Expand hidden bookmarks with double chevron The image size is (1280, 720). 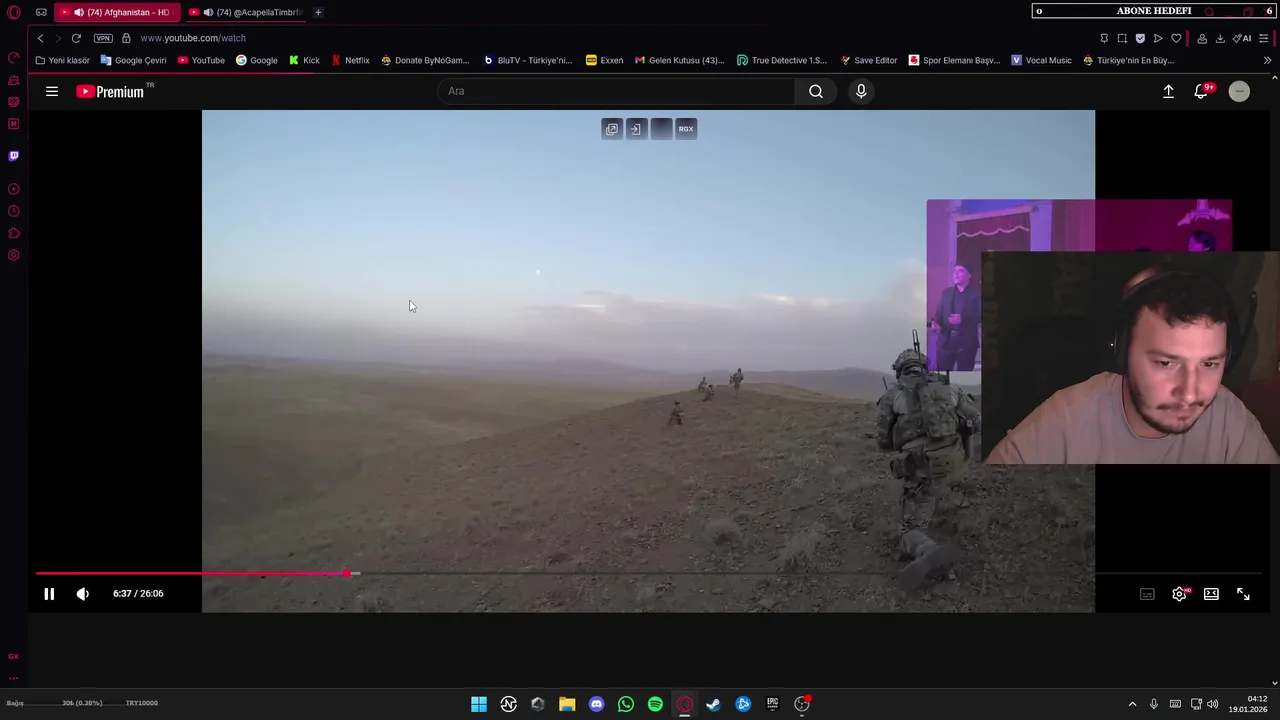pyautogui.click(x=1267, y=60)
